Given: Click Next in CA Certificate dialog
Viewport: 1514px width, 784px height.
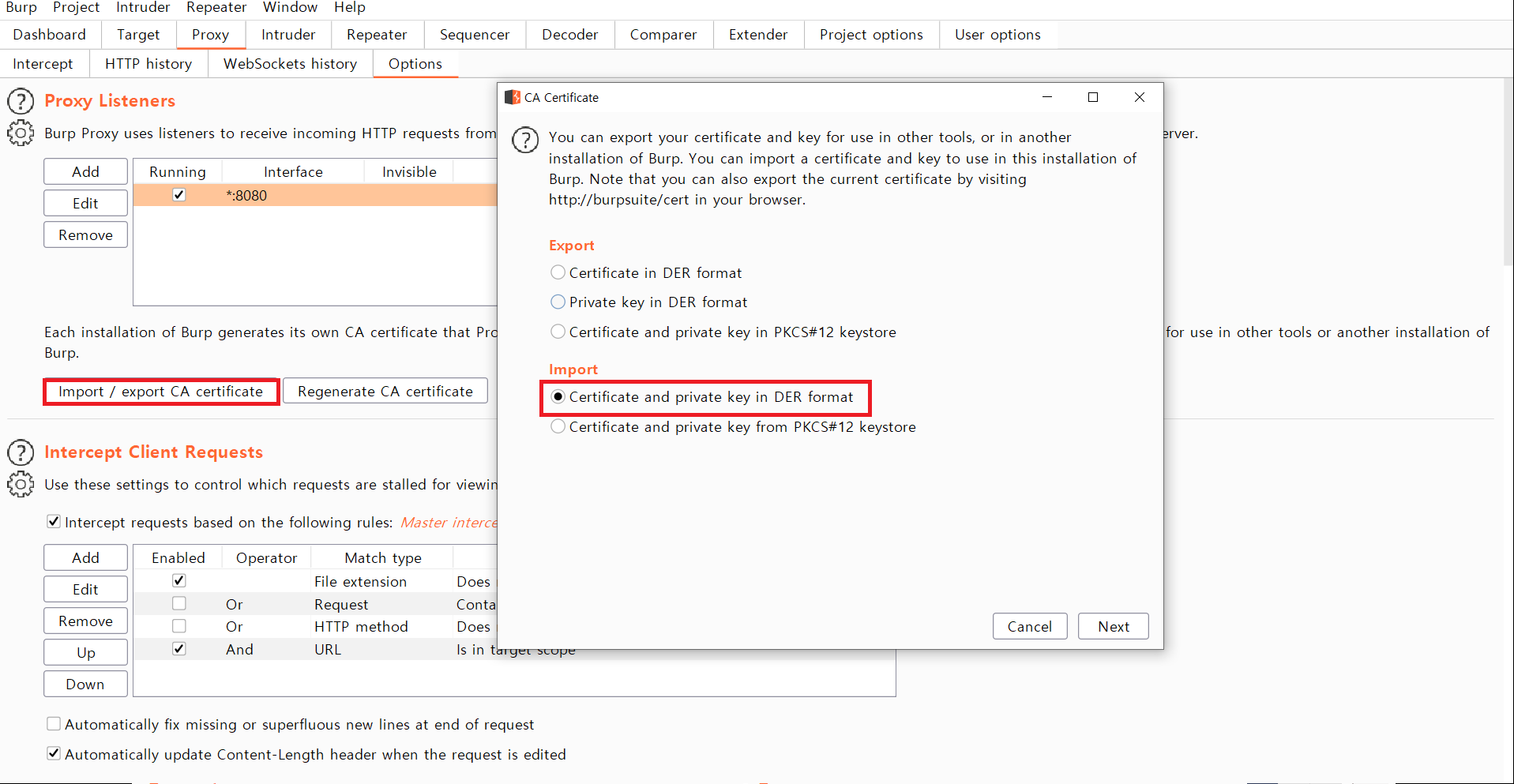Looking at the screenshot, I should coord(1114,626).
